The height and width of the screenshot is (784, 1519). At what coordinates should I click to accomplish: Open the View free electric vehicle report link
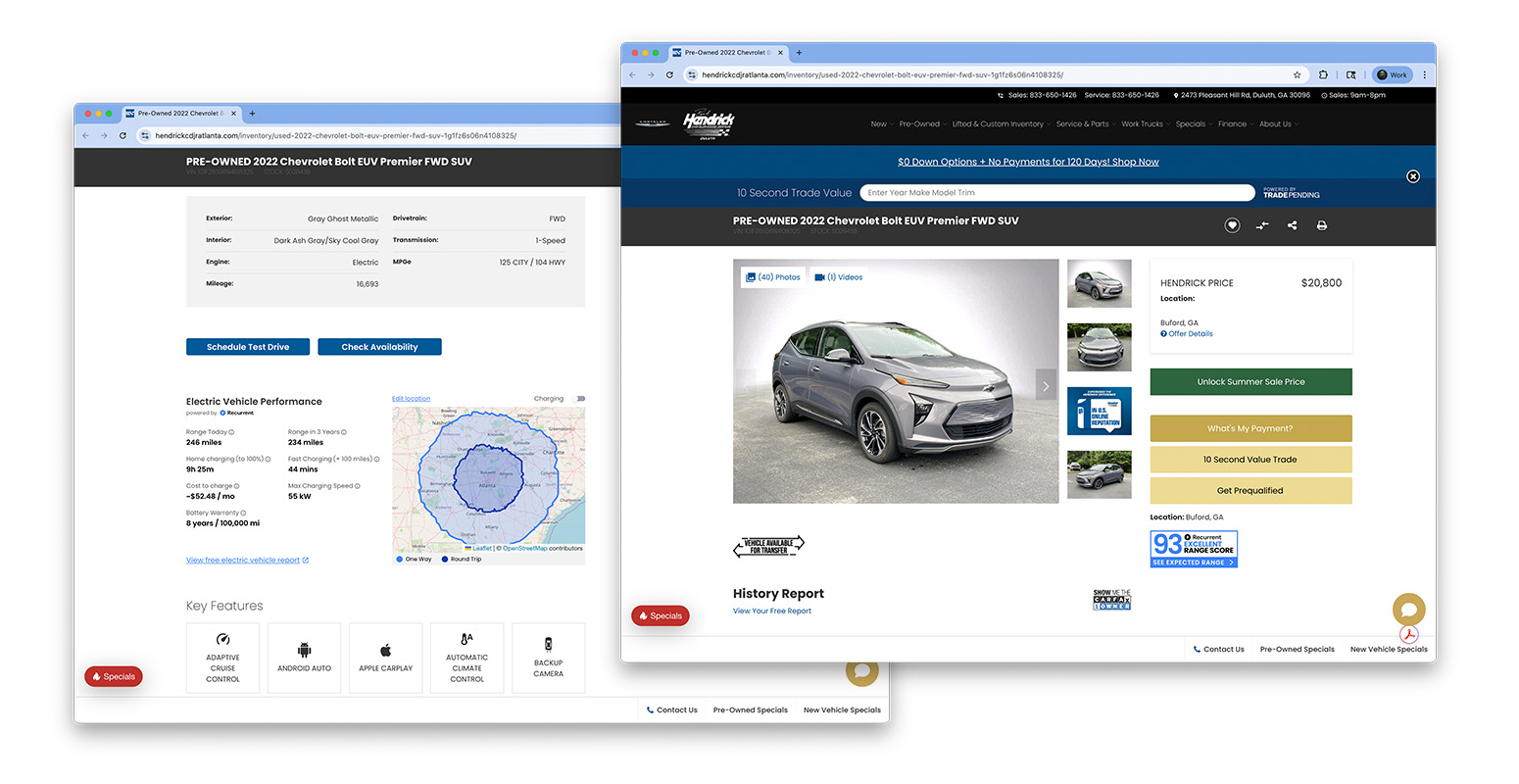(247, 561)
